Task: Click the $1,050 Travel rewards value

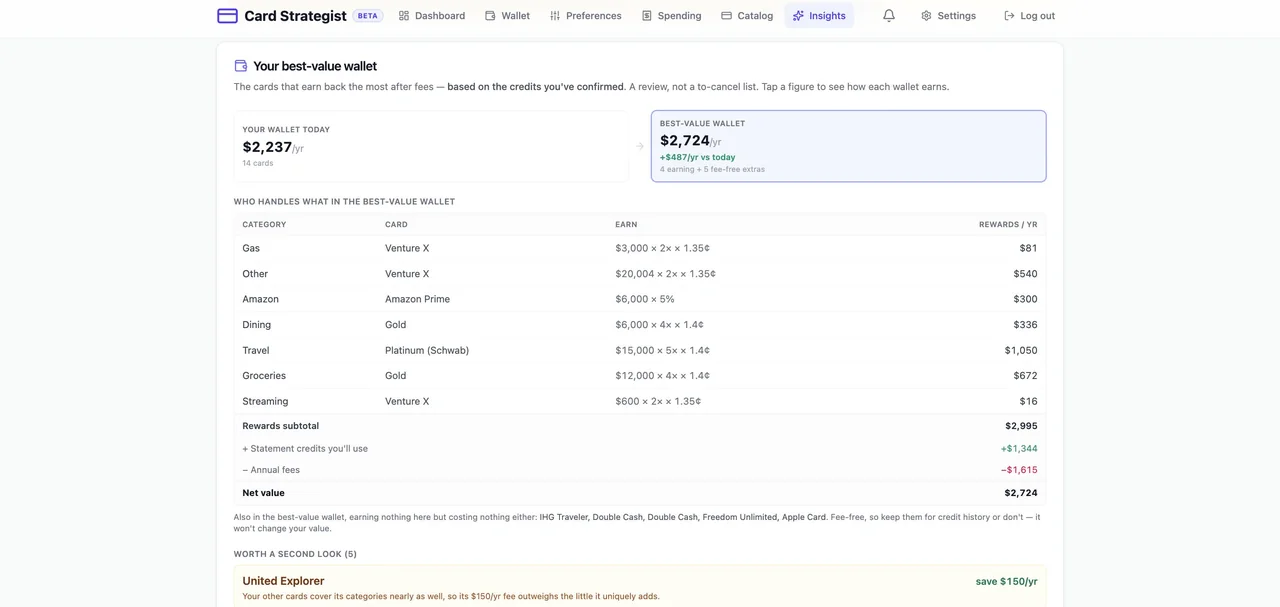Action: point(1021,350)
